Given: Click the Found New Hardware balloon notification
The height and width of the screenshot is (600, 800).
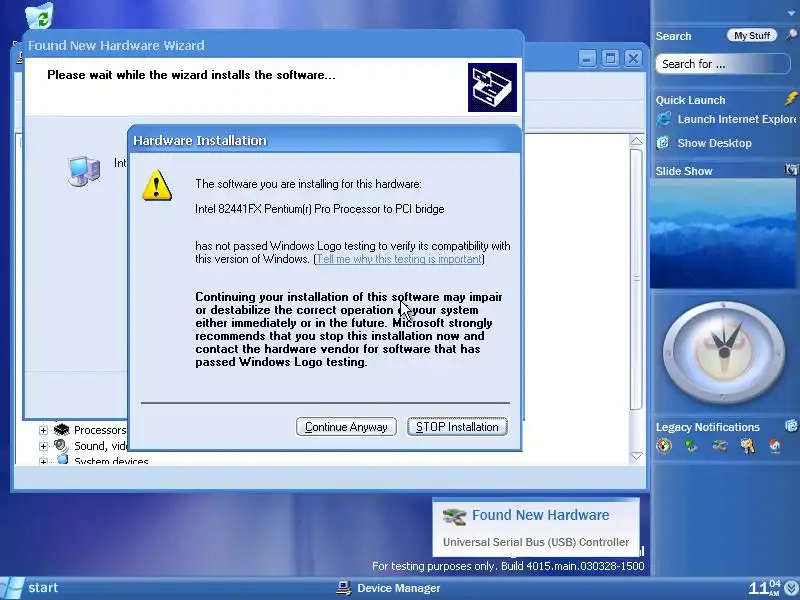Looking at the screenshot, I should [536, 528].
